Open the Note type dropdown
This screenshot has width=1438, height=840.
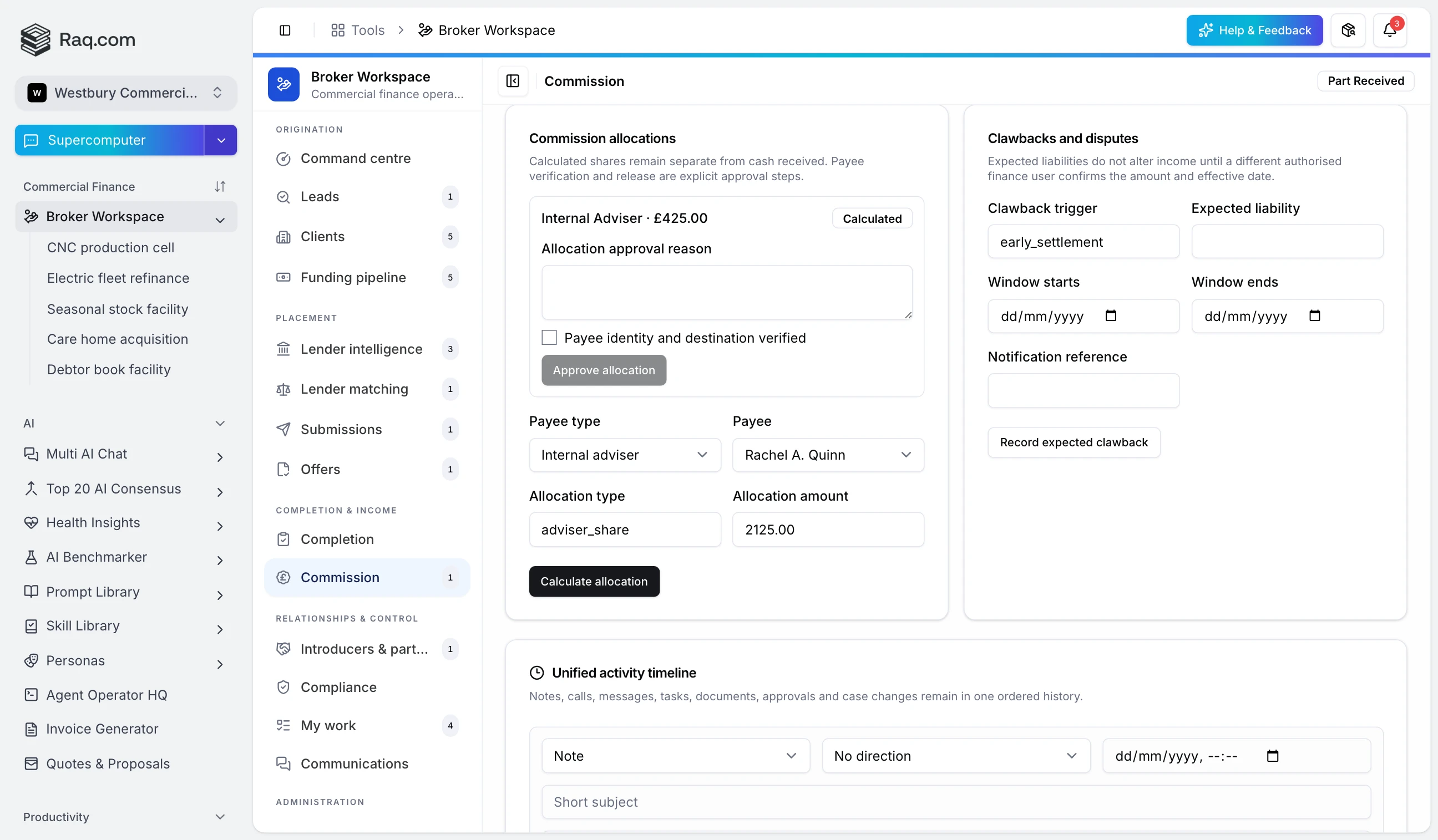click(676, 756)
